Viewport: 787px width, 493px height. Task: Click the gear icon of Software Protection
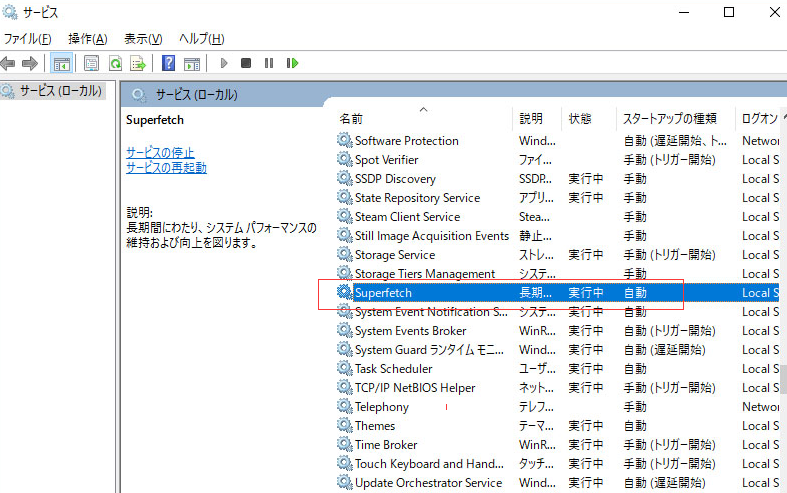coord(345,140)
